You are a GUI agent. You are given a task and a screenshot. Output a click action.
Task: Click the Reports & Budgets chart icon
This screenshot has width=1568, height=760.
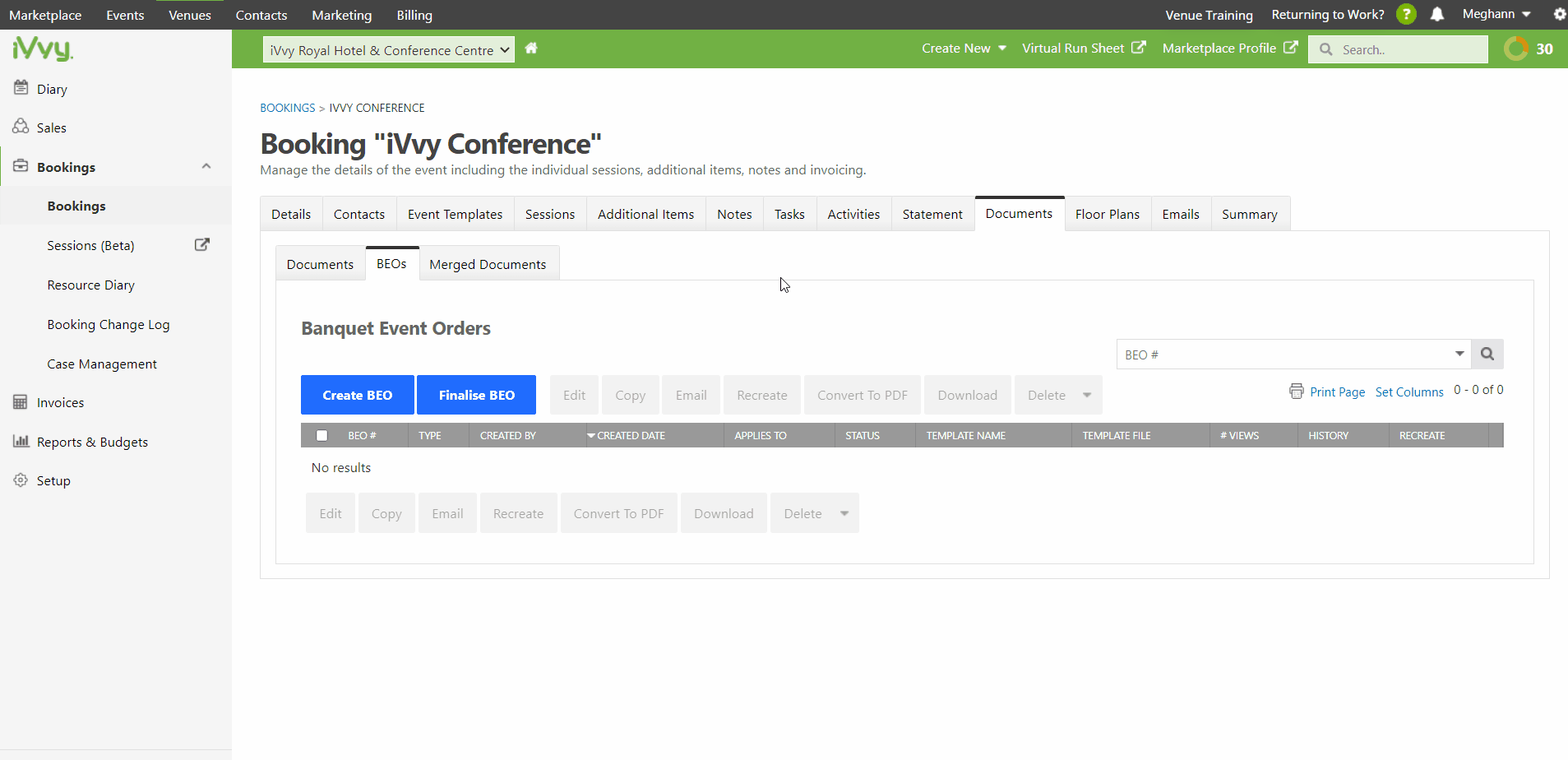pyautogui.click(x=21, y=441)
